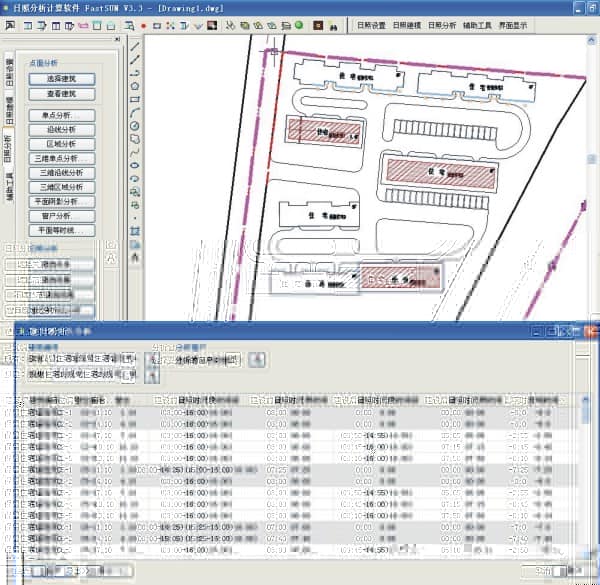Switch to the 日照分析 vertical side tab
The width and height of the screenshot is (600, 585).
9,148
